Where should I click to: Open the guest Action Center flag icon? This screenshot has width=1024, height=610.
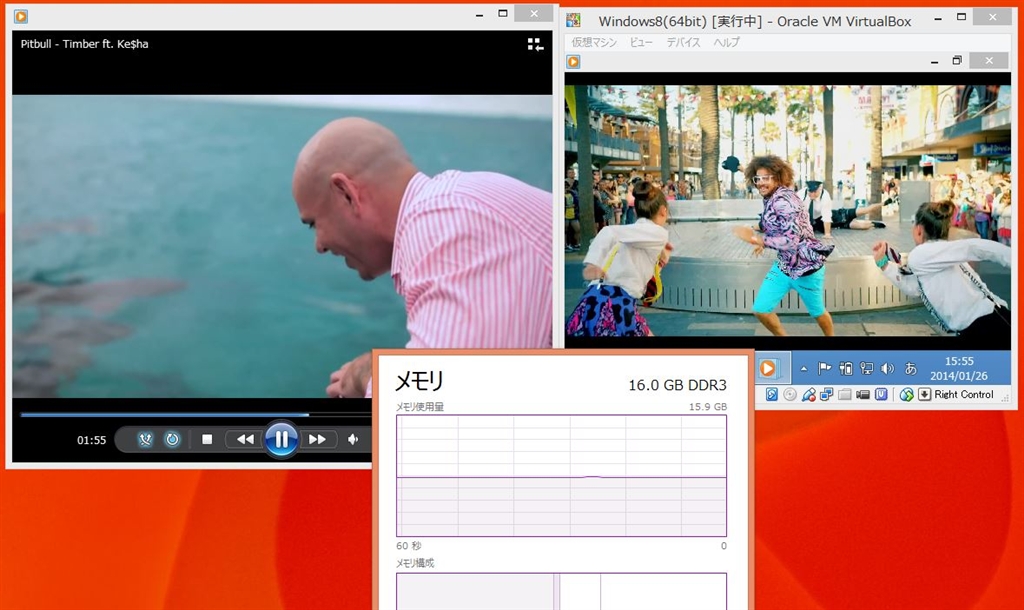[825, 368]
